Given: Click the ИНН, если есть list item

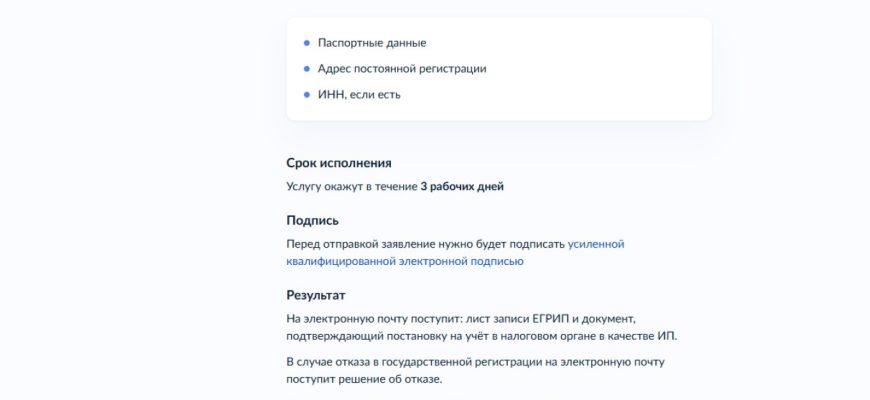Looking at the screenshot, I should pyautogui.click(x=359, y=95).
